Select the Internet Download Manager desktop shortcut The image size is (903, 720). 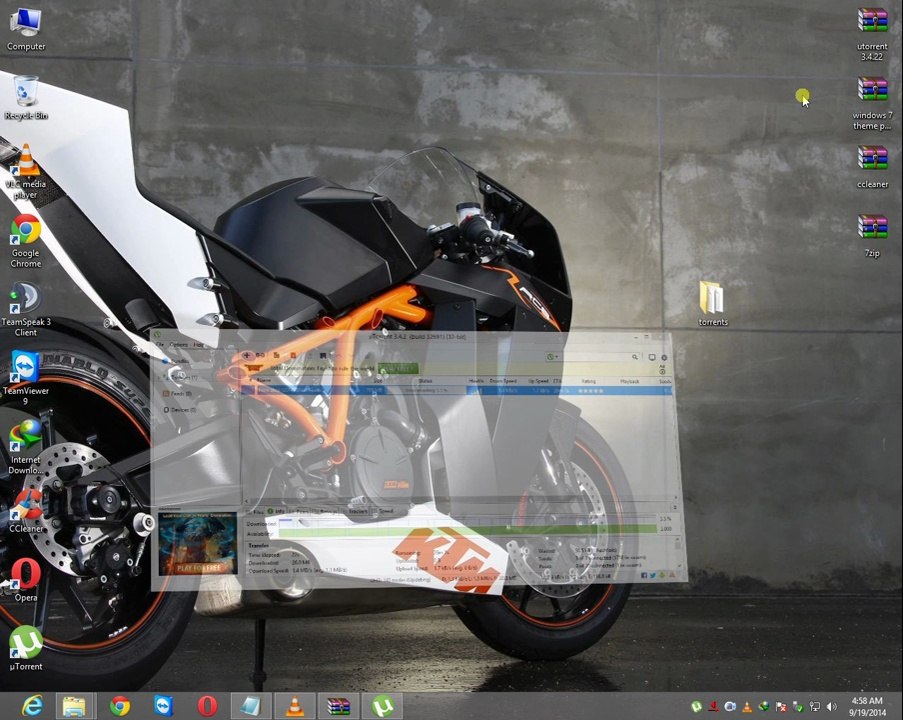26,447
